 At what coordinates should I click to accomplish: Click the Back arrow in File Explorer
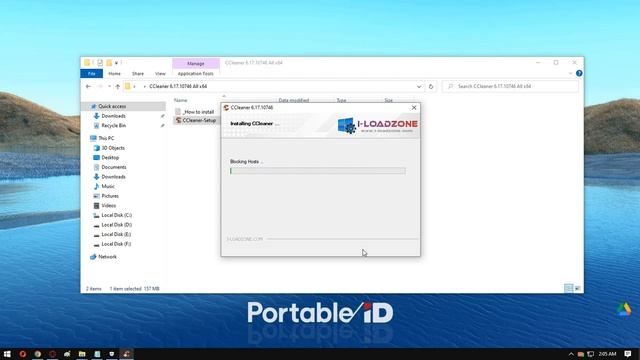88,87
